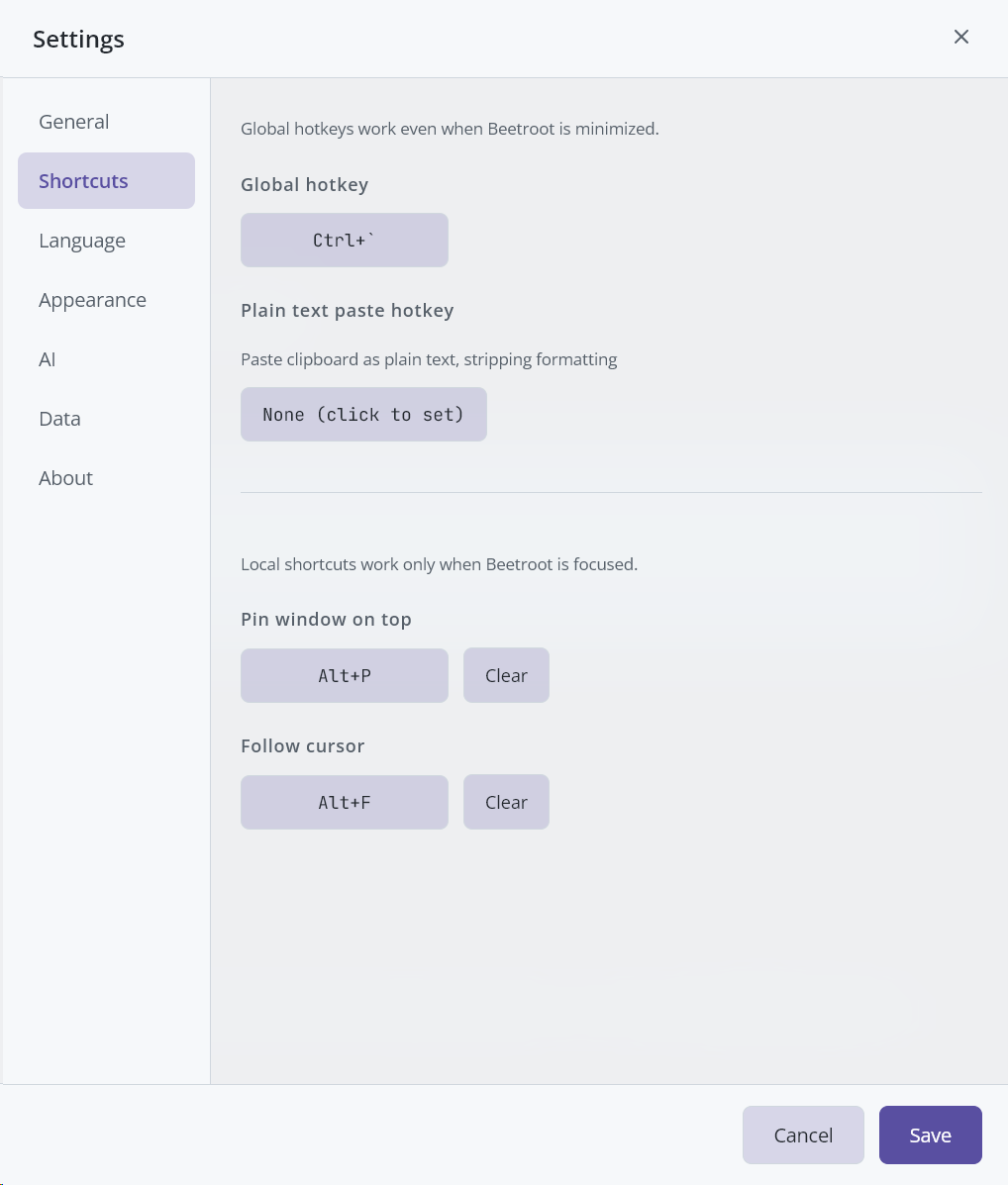The height and width of the screenshot is (1185, 1008).
Task: Clear the Pin window on top shortcut
Action: click(x=506, y=675)
